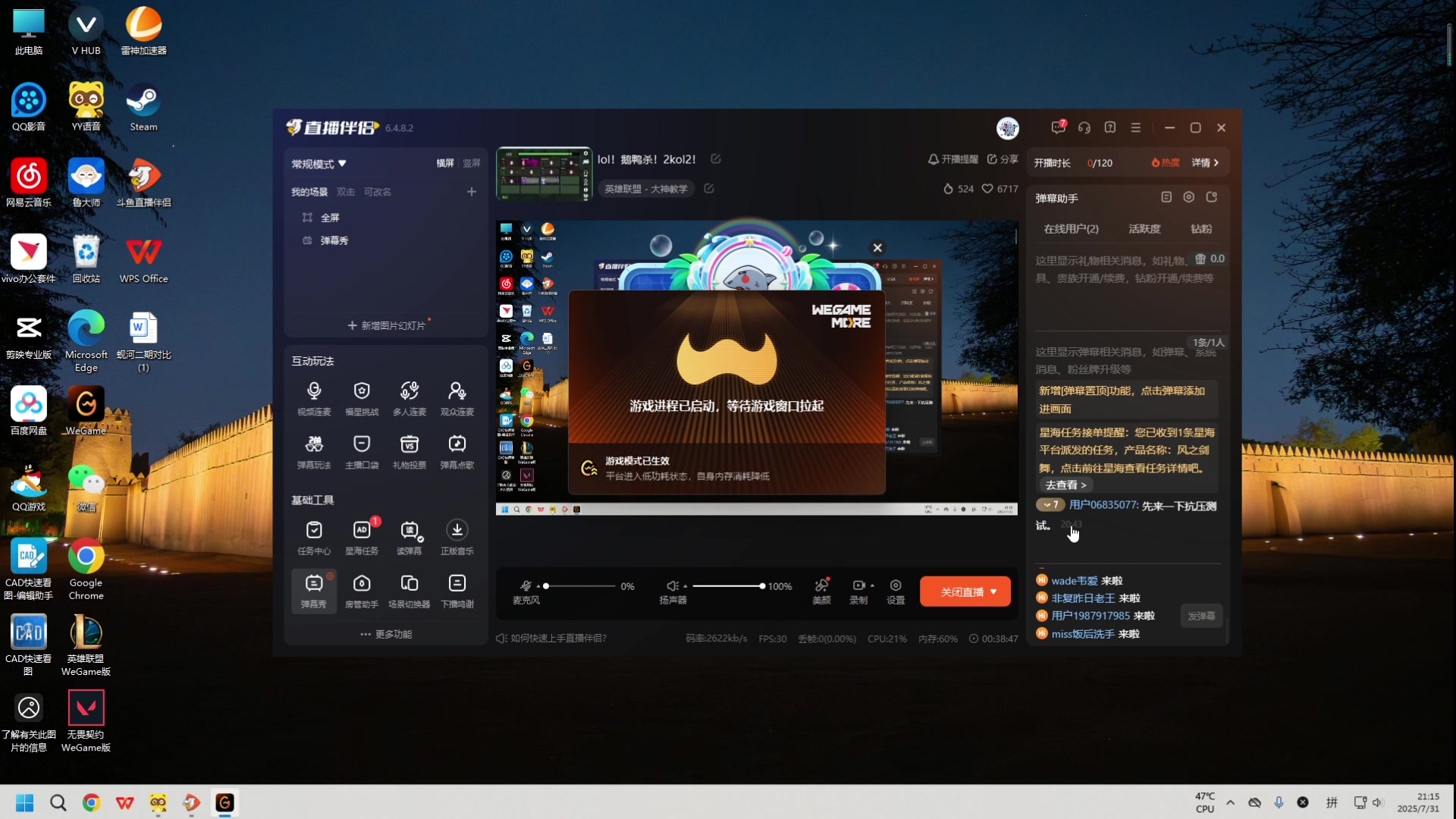Screen dimensions: 1456x819
Task: Open 如何快速上手直播伴侣 help link
Action: (x=551, y=638)
